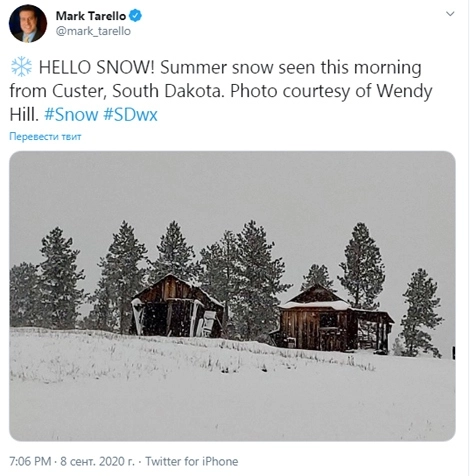Click the 8 сент. 2020 г. date
The image size is (470, 476).
97,461
